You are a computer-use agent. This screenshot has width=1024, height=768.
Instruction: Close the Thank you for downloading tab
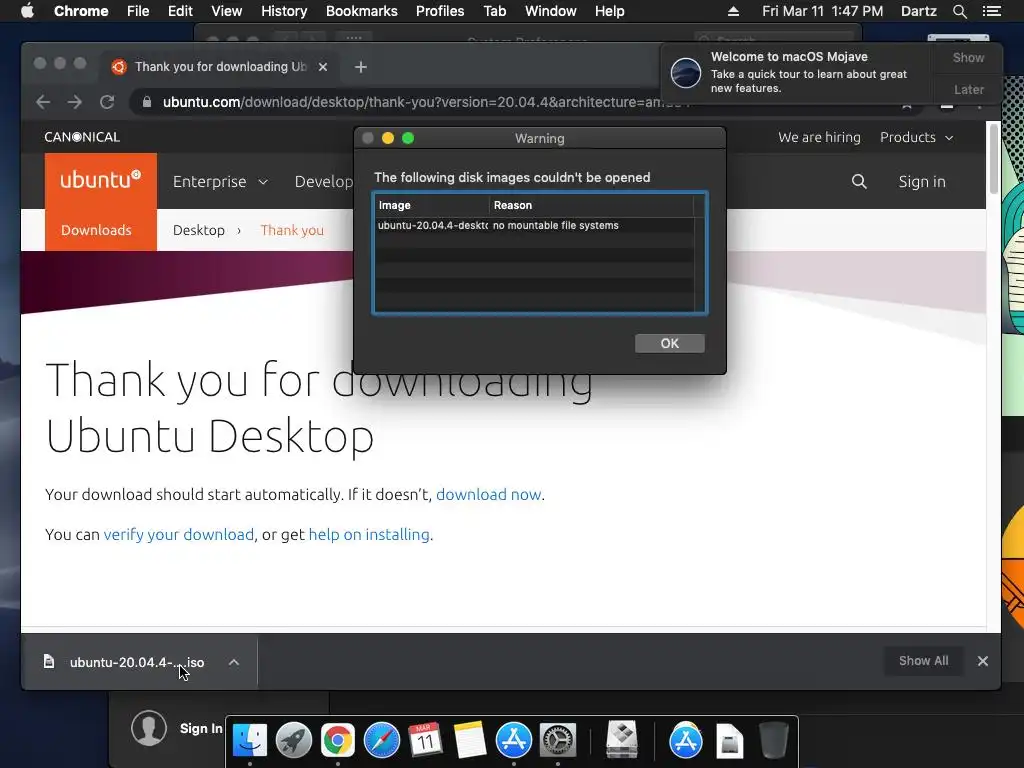(x=323, y=67)
